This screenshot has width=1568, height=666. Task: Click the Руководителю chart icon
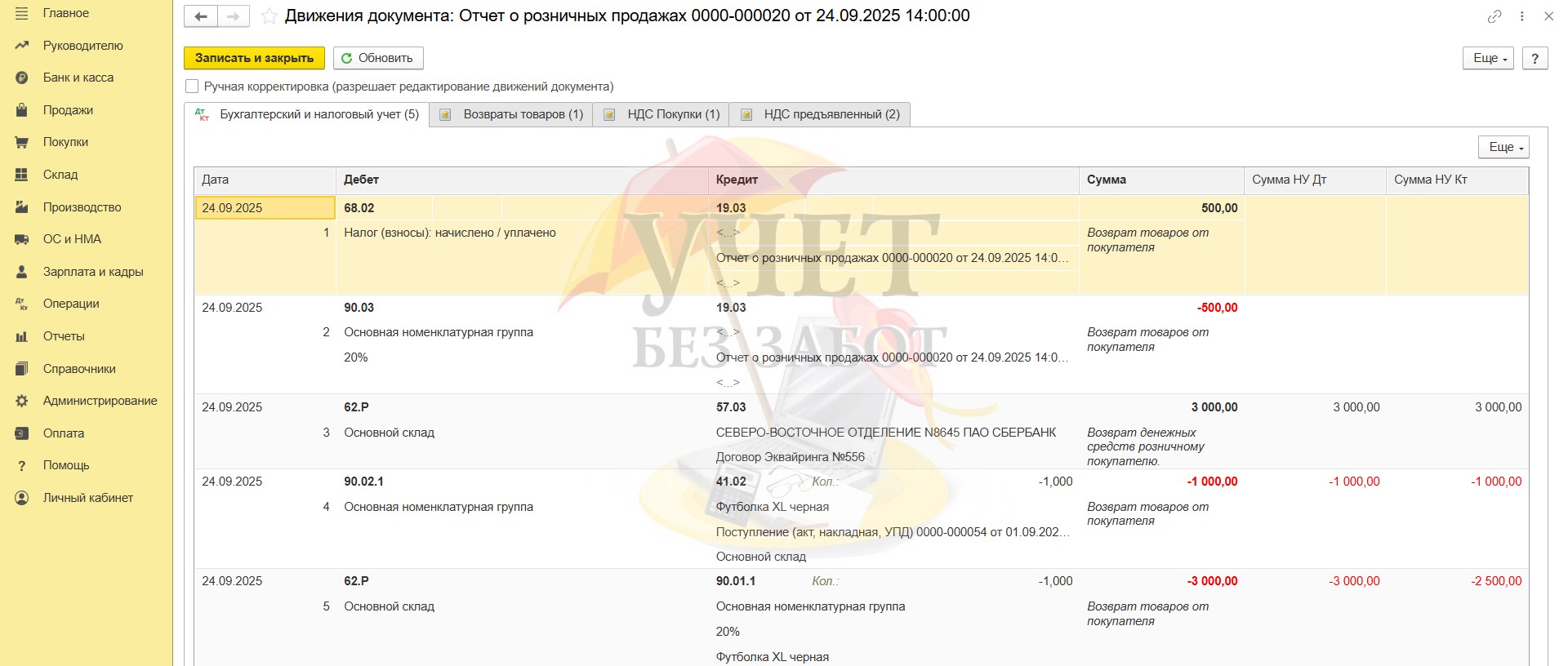[22, 46]
